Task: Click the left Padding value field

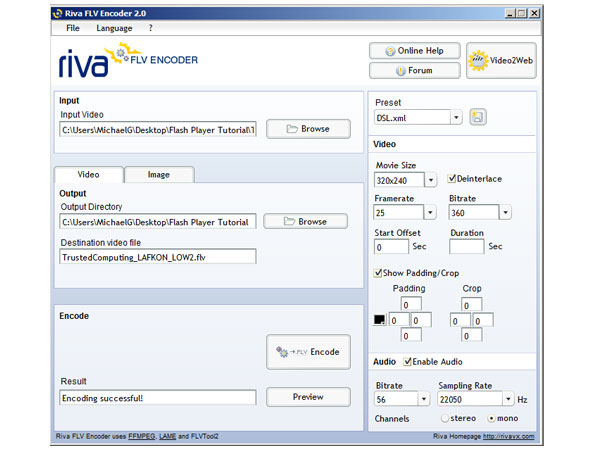Action: pos(399,320)
